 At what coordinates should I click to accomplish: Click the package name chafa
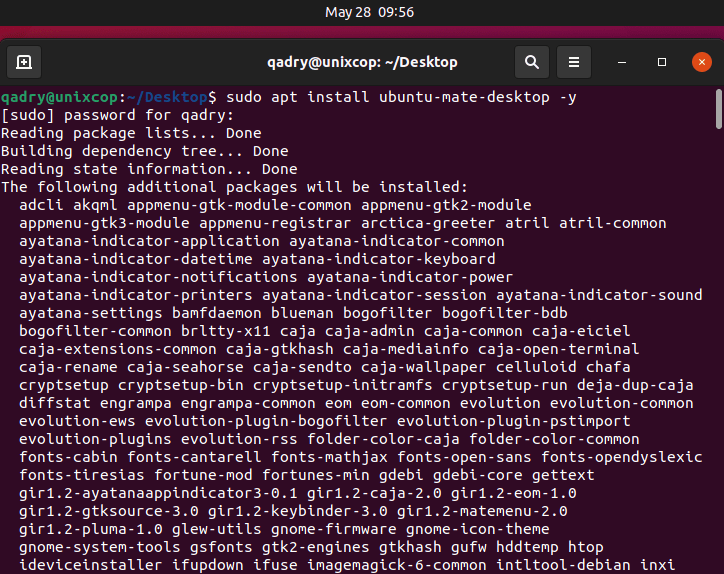pyautogui.click(x=608, y=368)
